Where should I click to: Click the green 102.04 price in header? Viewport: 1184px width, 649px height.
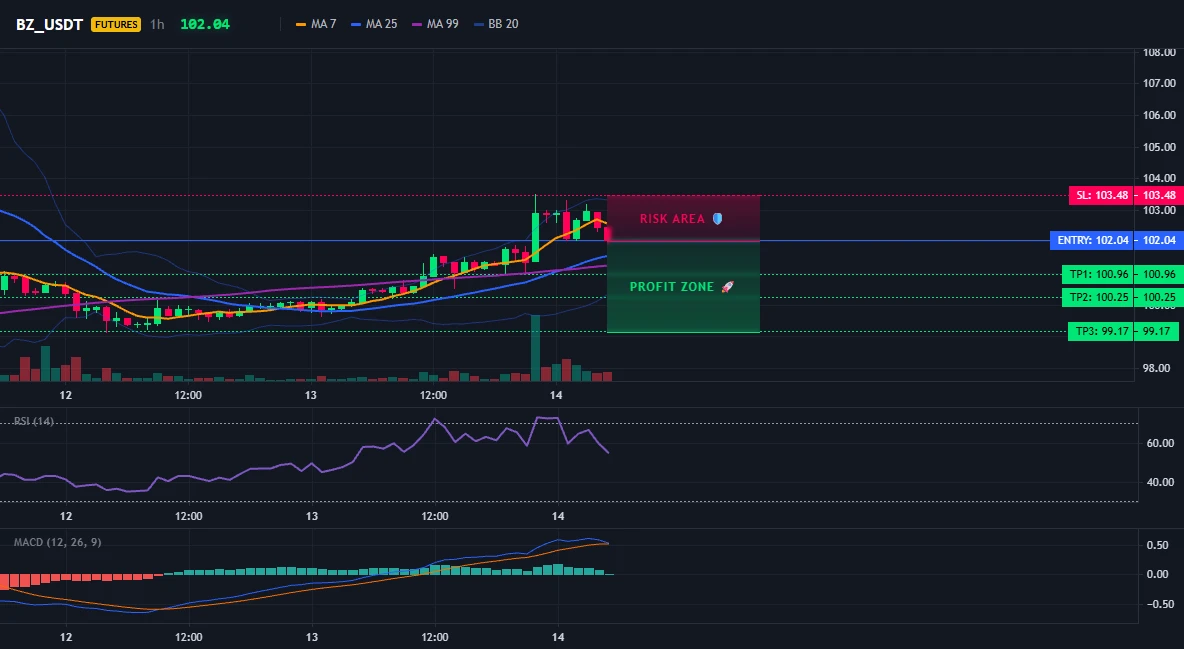[x=205, y=24]
